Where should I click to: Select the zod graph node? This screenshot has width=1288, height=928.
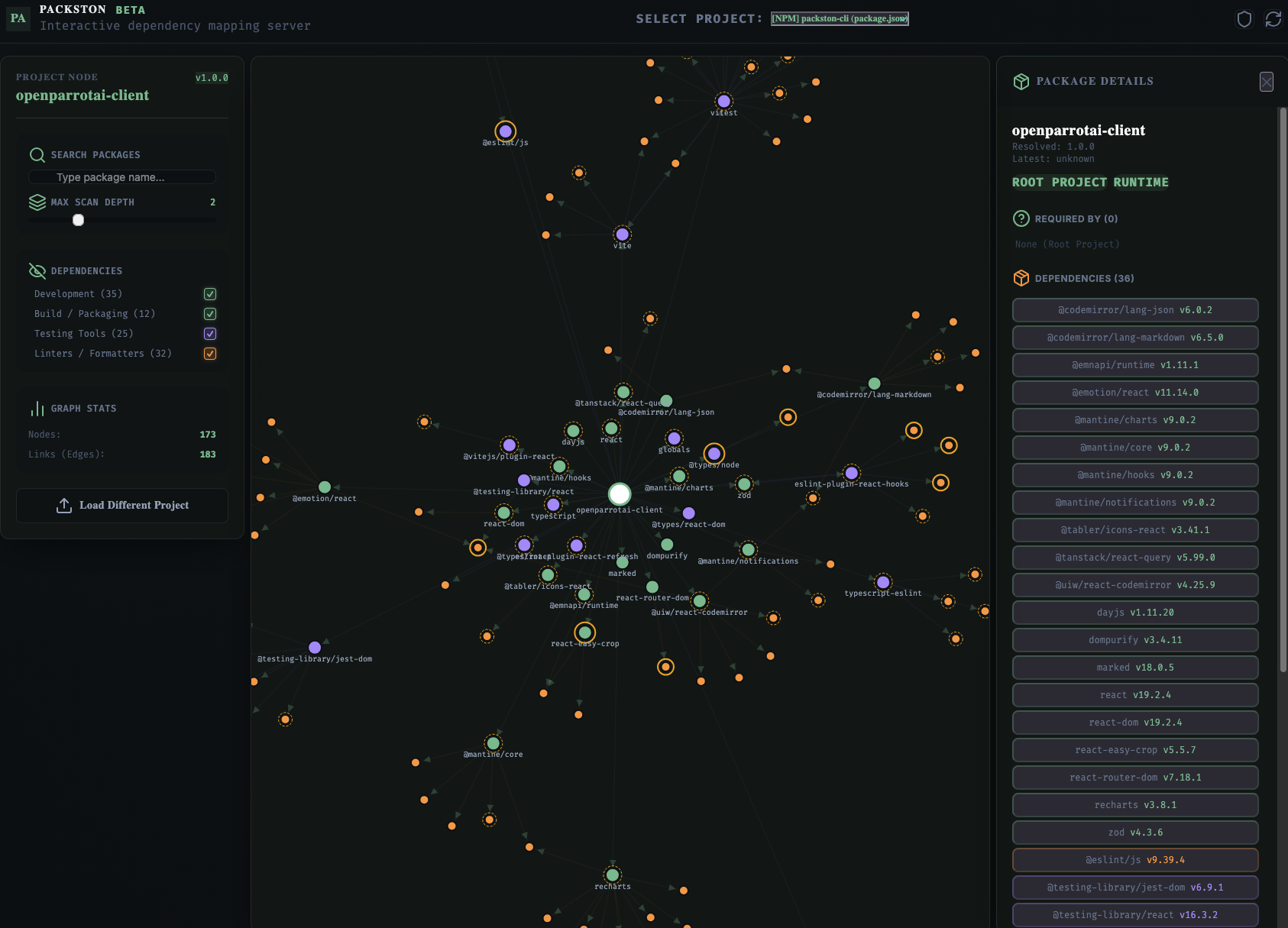click(745, 483)
